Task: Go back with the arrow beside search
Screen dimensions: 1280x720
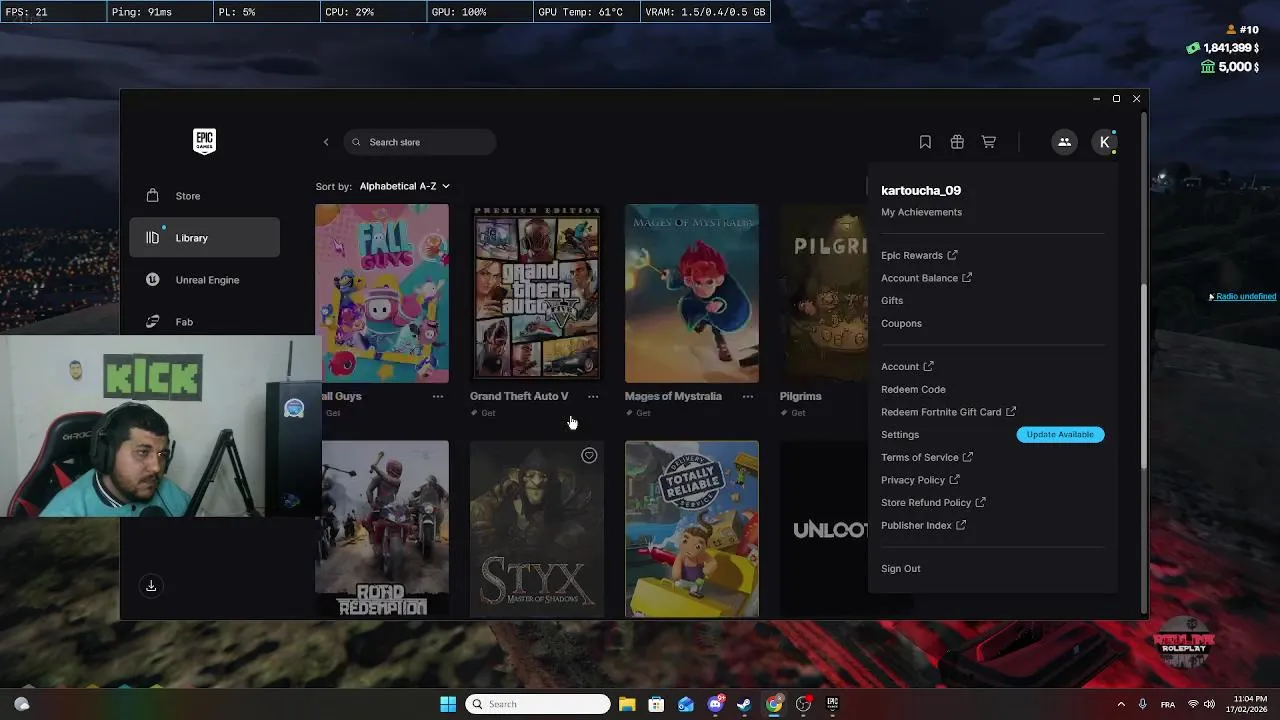Action: click(326, 142)
